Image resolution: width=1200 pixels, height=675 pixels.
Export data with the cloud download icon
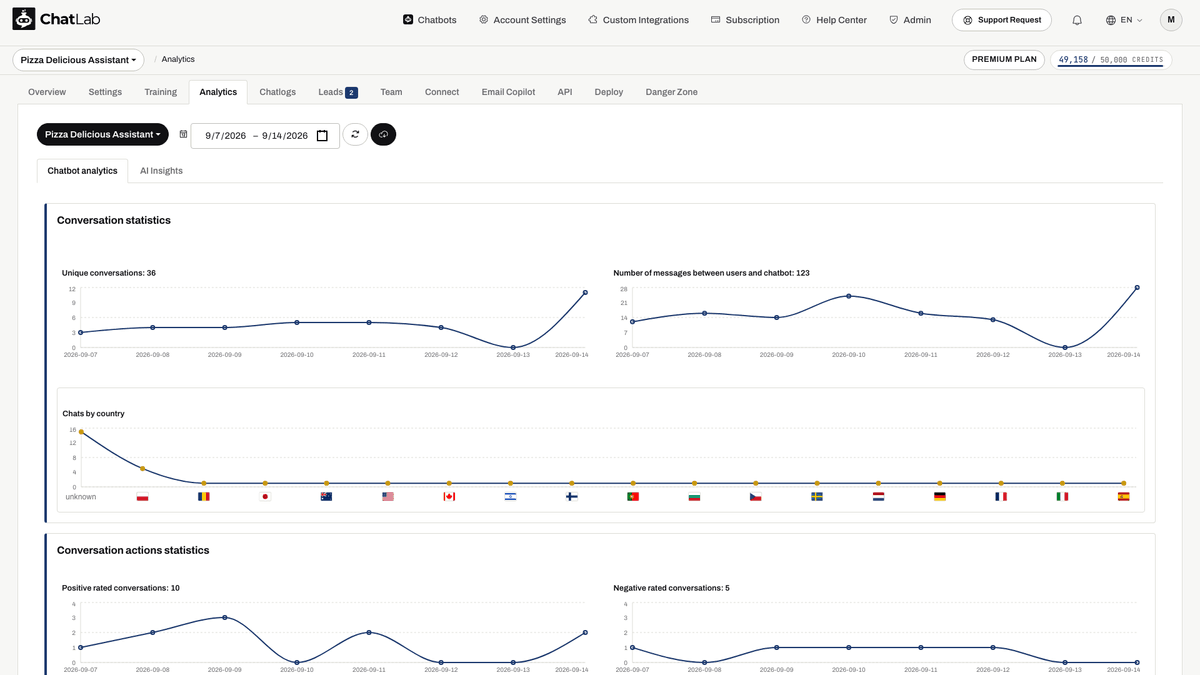(383, 134)
